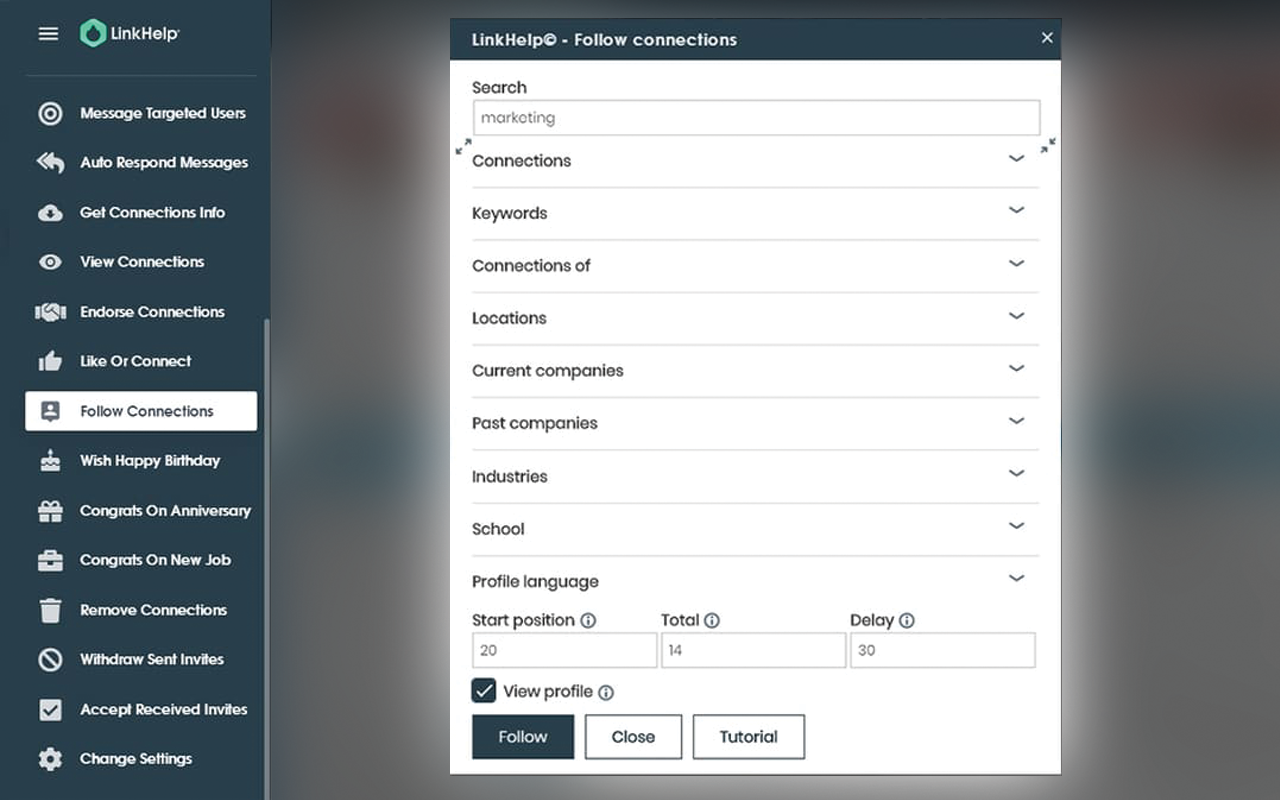
Task: Select View Connections menu item
Action: click(x=141, y=262)
